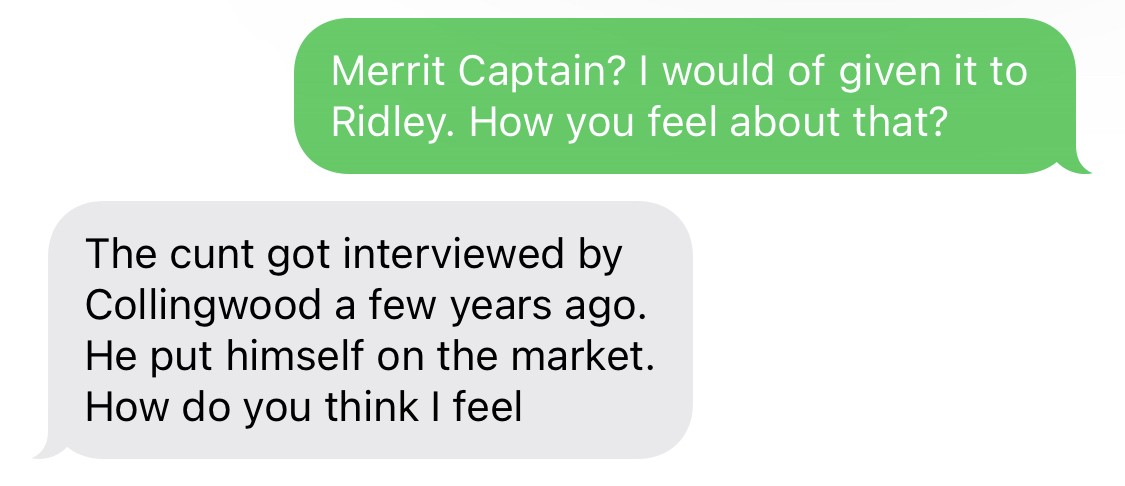
Task: Click "Collingwood" in the received message
Action: [x=196, y=304]
